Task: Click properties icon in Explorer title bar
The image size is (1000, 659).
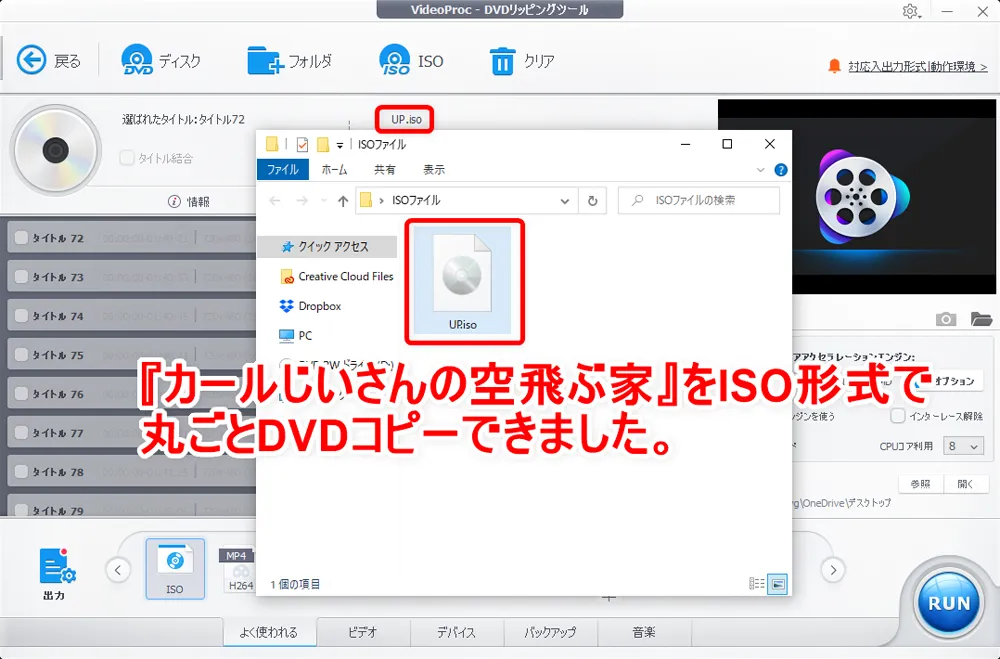Action: pos(302,145)
